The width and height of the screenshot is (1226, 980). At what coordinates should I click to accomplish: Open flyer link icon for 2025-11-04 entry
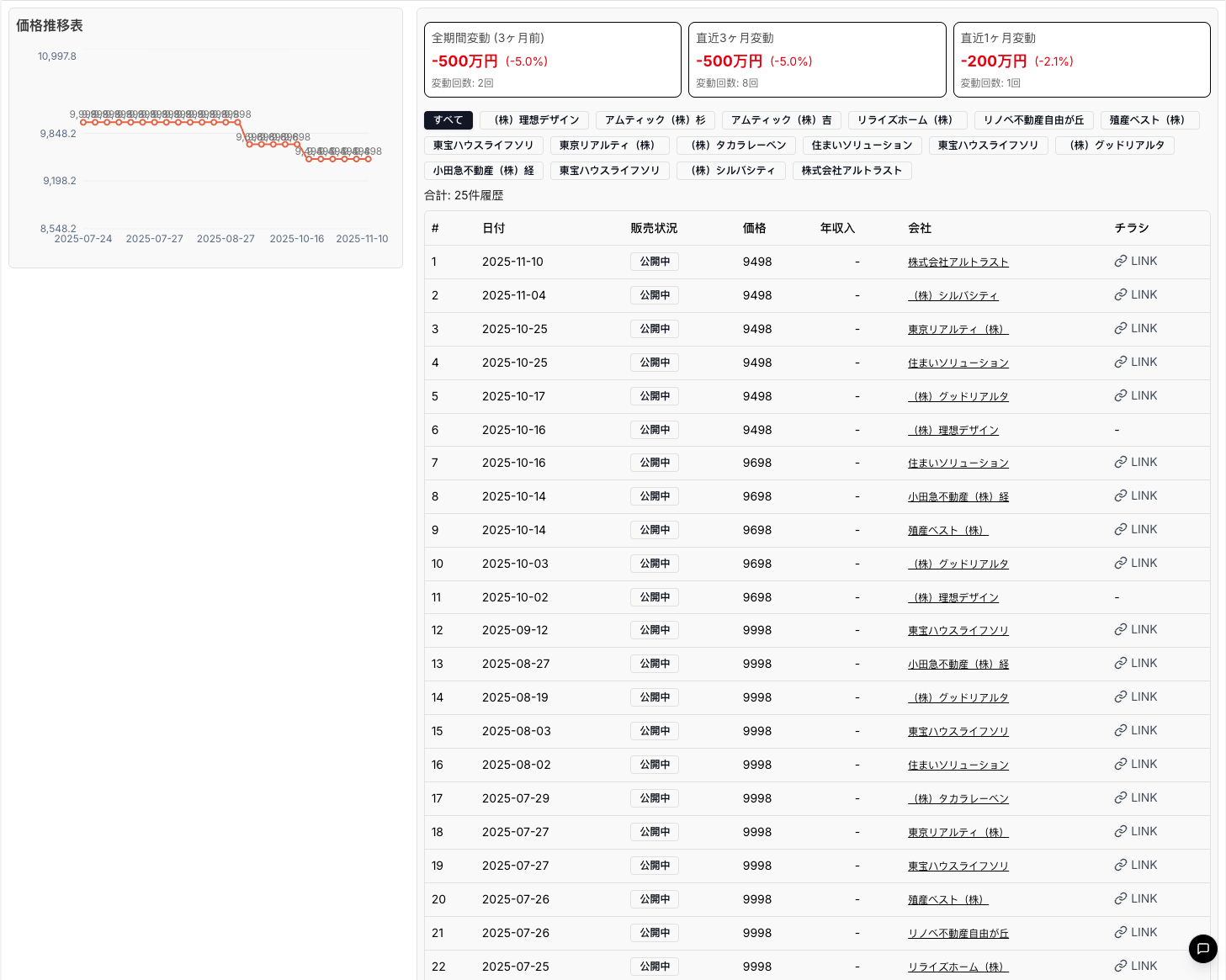tap(1121, 295)
